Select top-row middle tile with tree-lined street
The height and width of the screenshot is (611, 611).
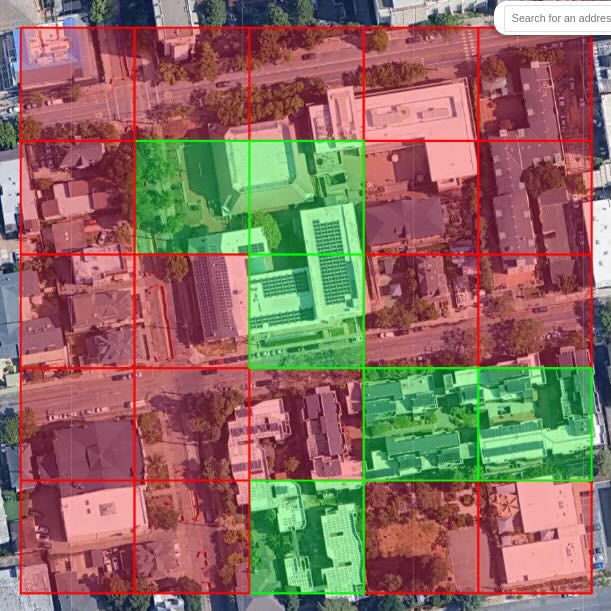pos(307,84)
